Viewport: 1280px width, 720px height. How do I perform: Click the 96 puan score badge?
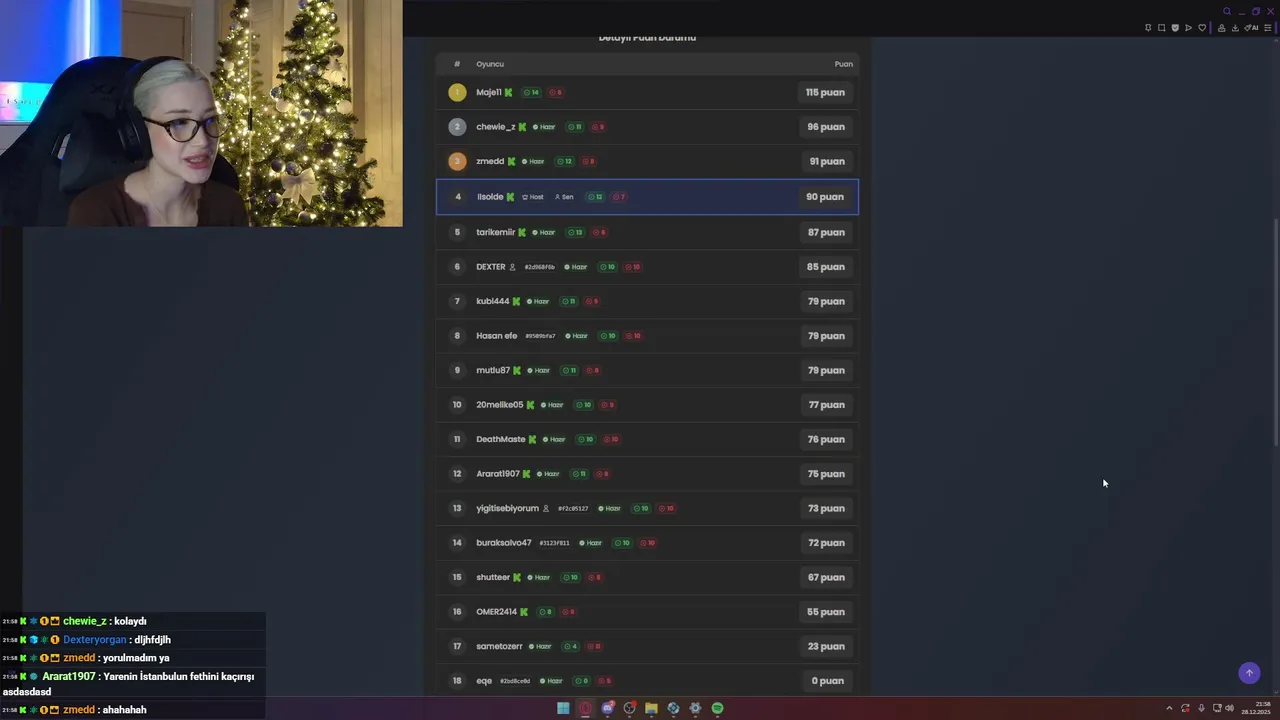[826, 127]
